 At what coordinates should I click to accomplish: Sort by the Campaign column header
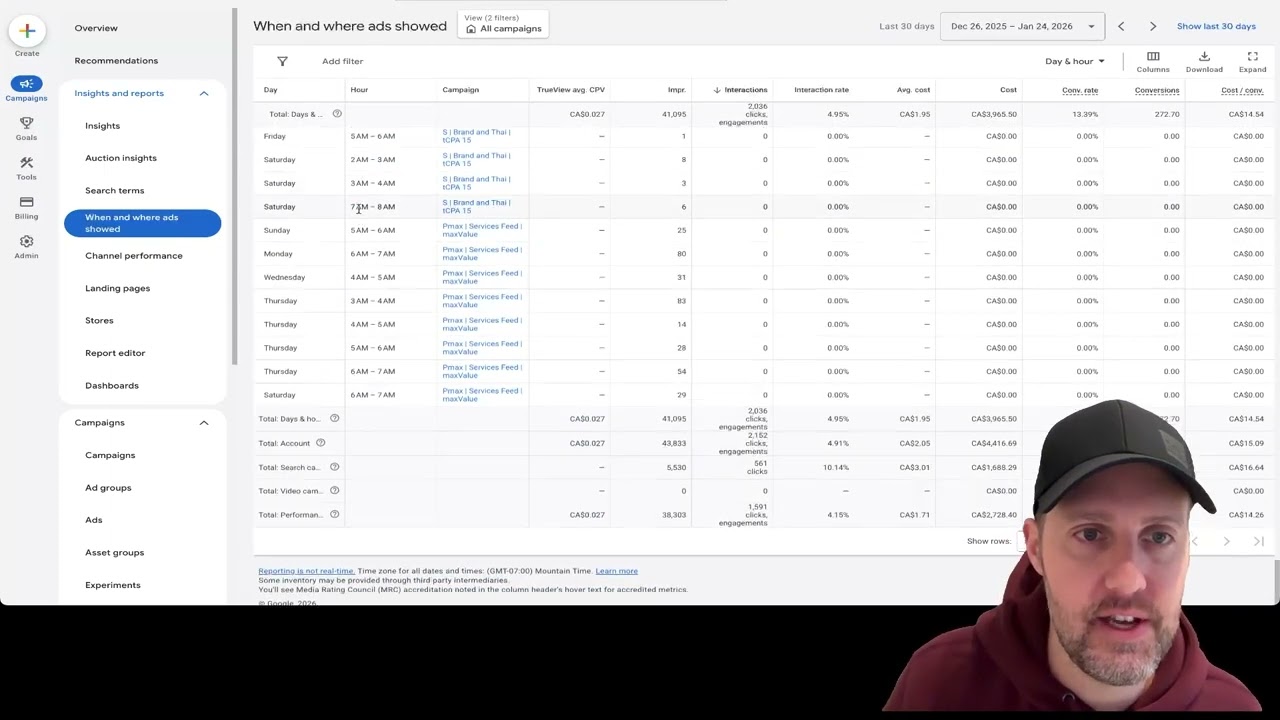(461, 90)
